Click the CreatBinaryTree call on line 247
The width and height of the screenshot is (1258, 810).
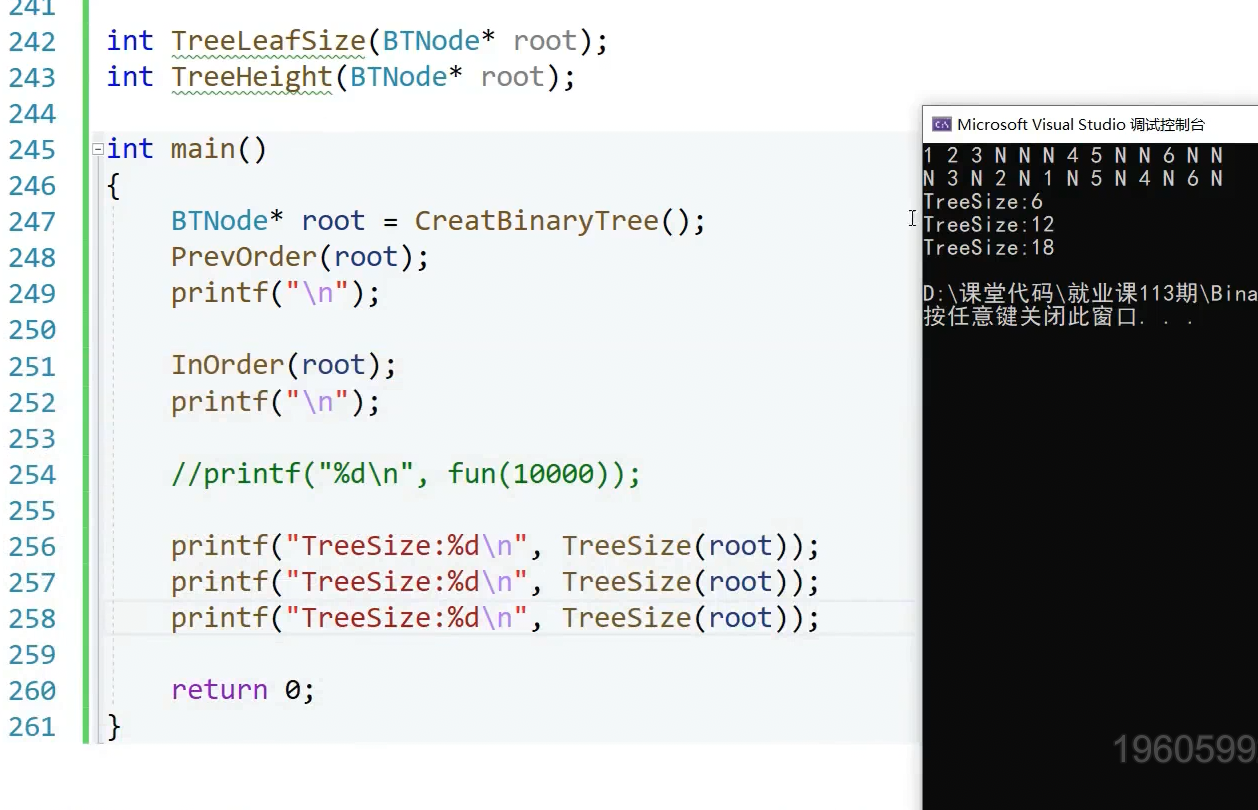click(x=560, y=221)
